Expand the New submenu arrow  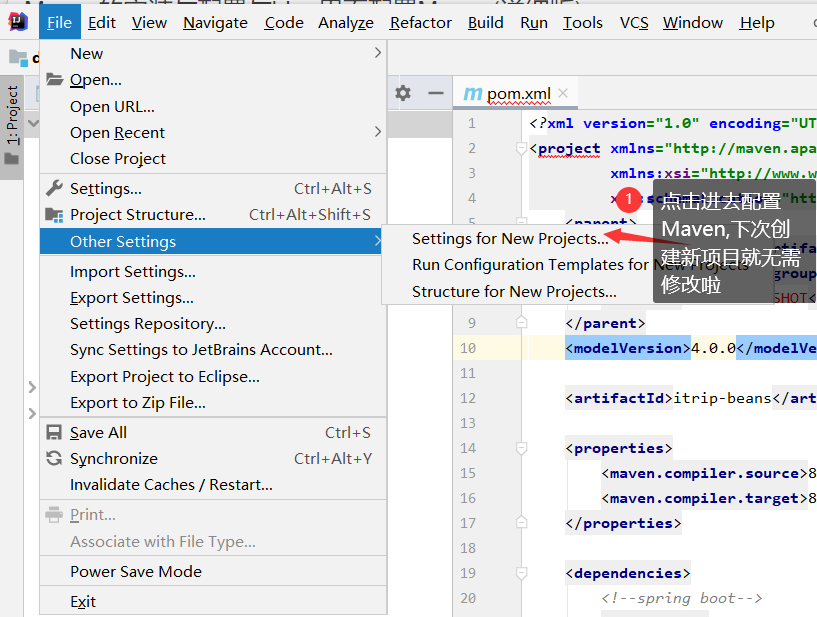[x=377, y=53]
